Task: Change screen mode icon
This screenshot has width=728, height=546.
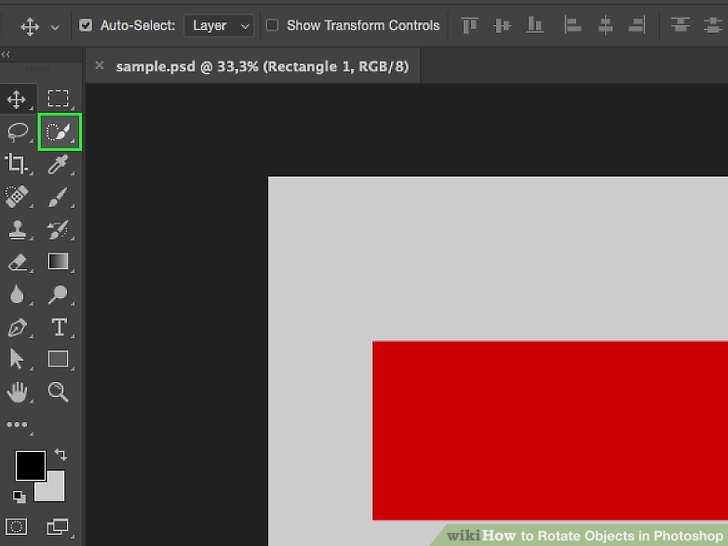Action: point(58,526)
